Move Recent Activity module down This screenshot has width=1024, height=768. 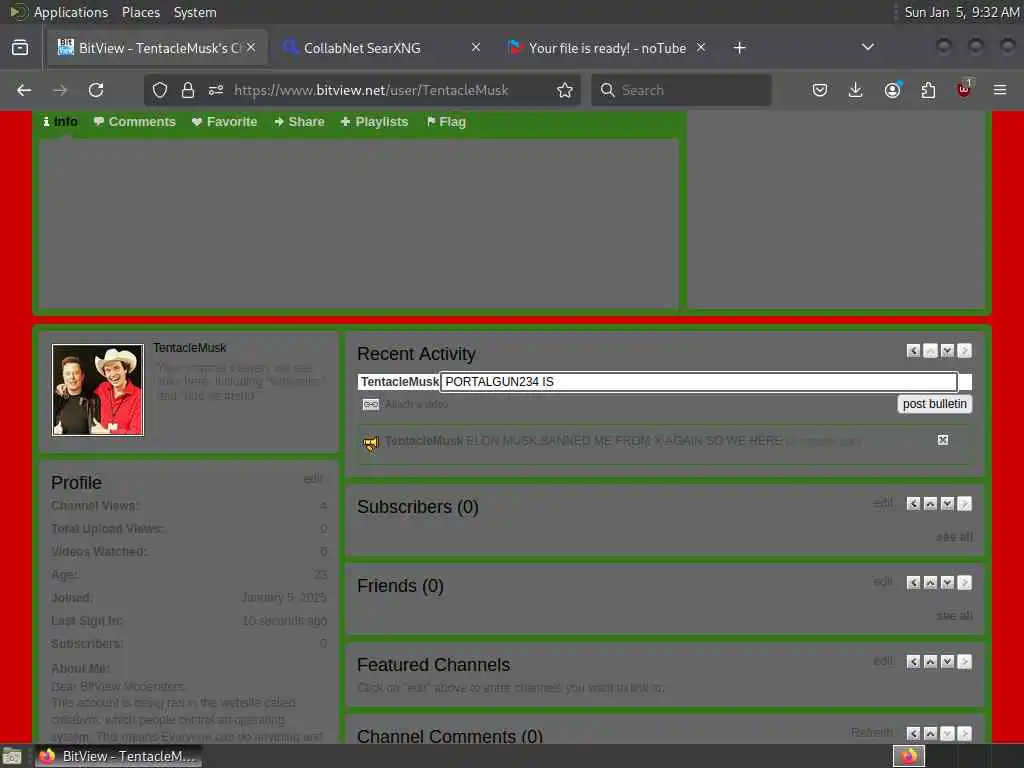(948, 351)
